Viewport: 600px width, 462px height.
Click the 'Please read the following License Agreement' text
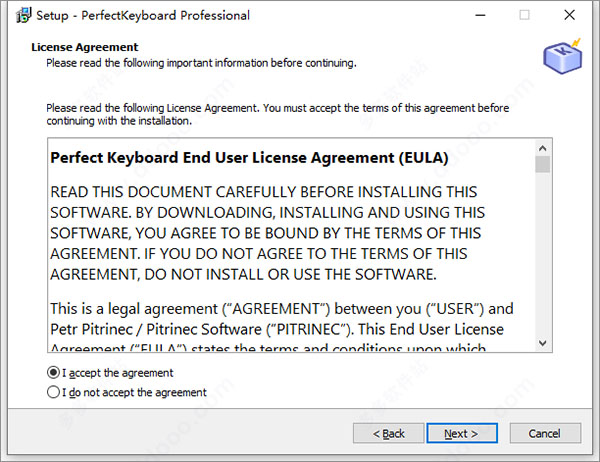[x=277, y=114]
